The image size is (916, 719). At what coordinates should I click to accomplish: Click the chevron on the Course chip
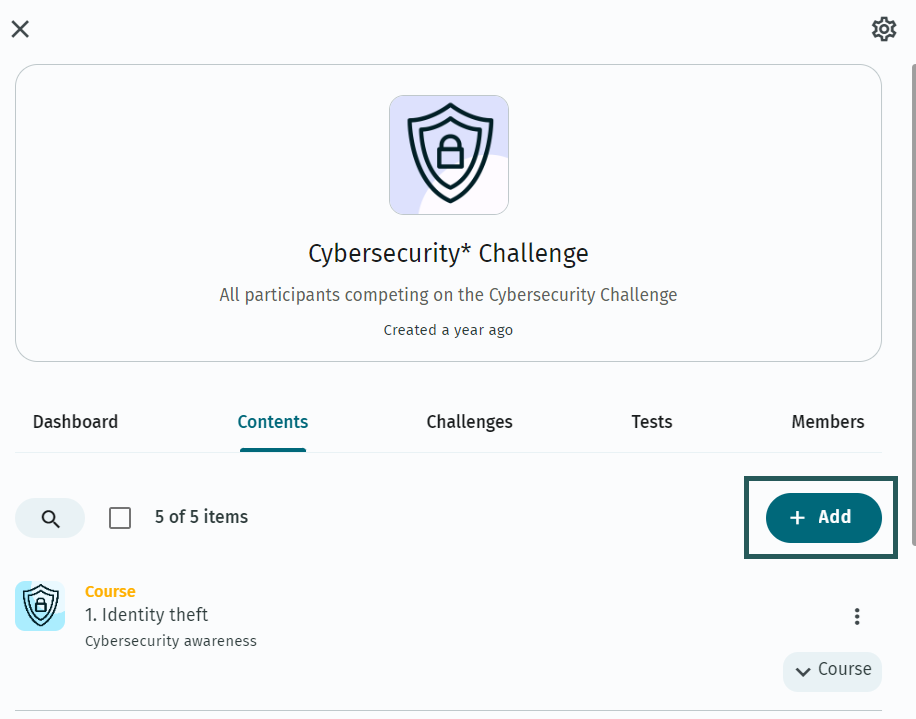pyautogui.click(x=803, y=672)
